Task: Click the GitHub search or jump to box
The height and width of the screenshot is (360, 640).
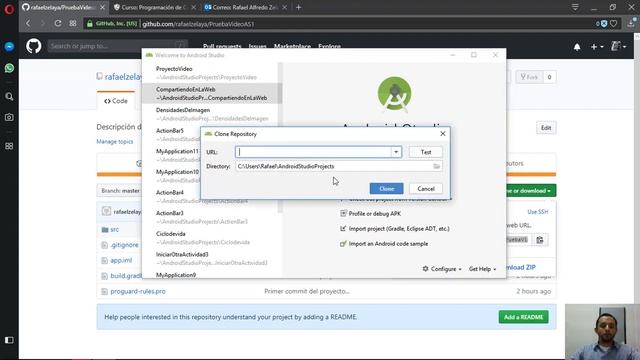Action: click(x=117, y=46)
